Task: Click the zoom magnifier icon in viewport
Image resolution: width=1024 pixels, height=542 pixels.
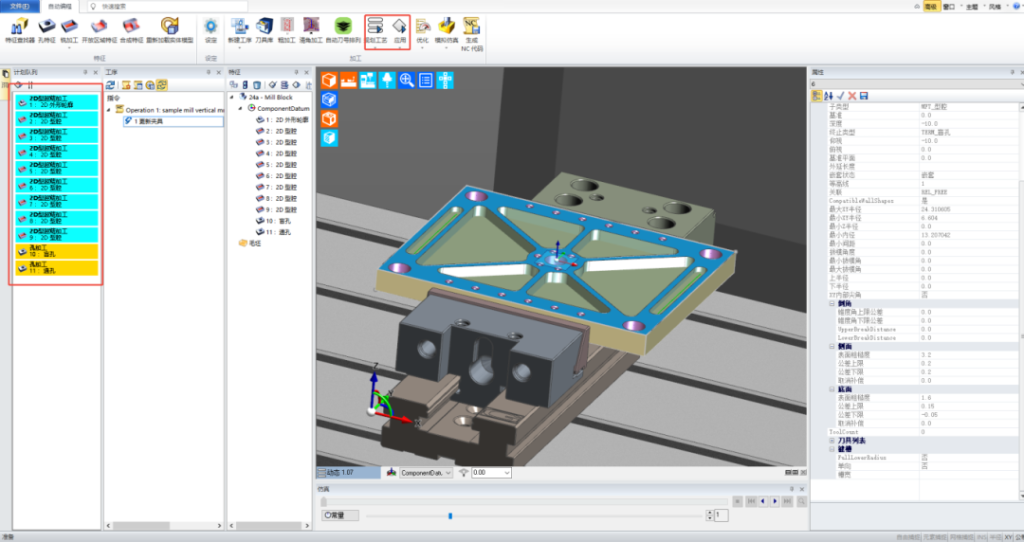Action: pyautogui.click(x=406, y=79)
